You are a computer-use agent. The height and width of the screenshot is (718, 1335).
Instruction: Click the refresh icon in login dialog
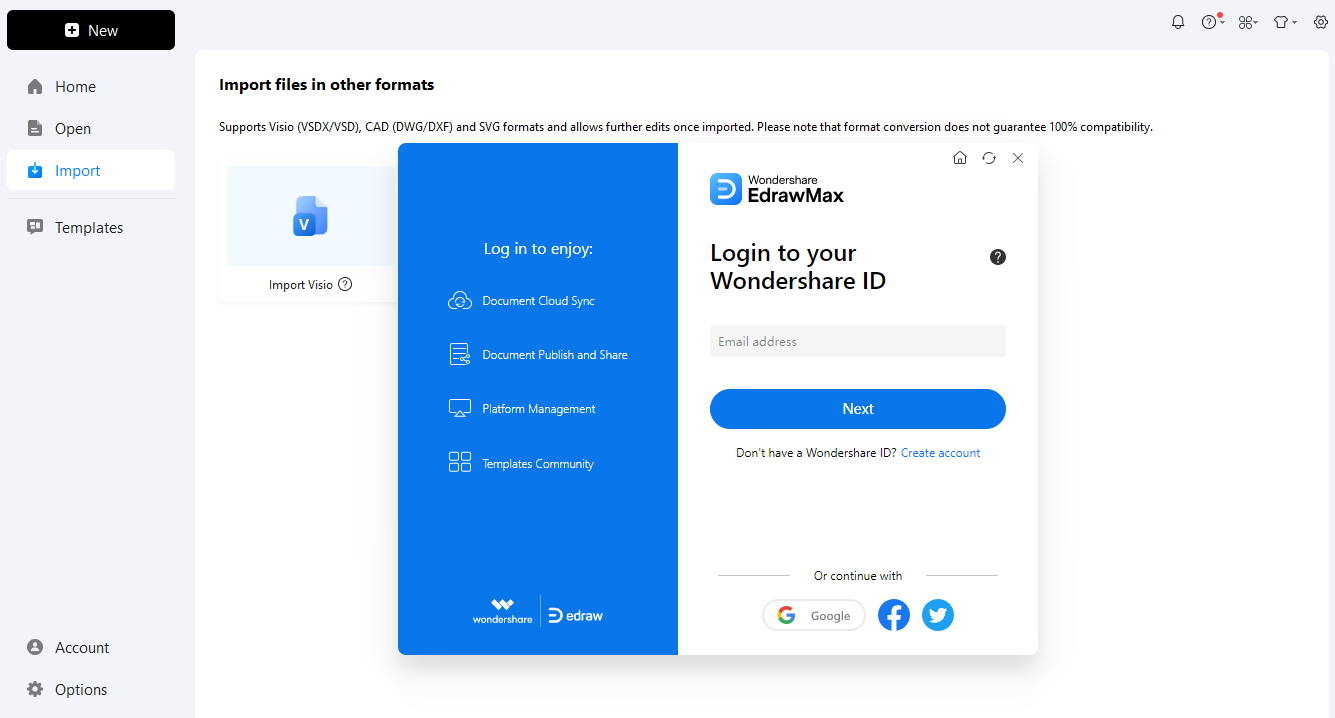(x=989, y=158)
